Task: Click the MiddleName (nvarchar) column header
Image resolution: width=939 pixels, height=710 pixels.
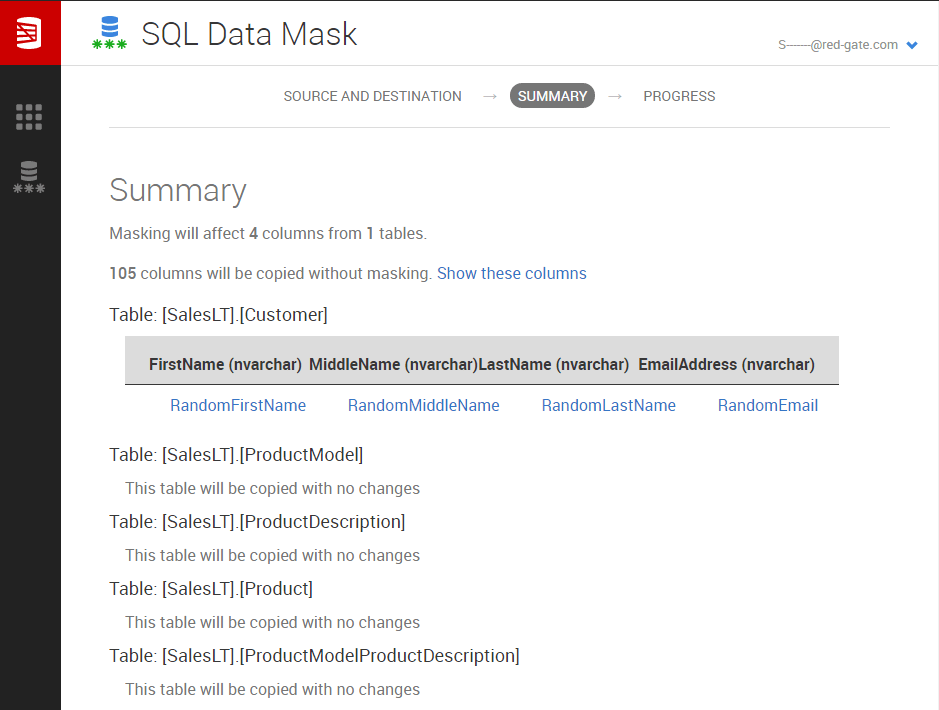Action: pyautogui.click(x=393, y=365)
